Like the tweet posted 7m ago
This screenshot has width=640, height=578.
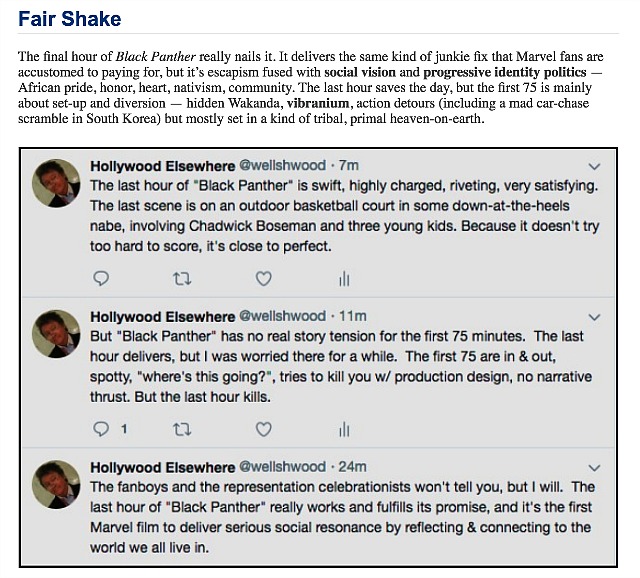pyautogui.click(x=263, y=278)
